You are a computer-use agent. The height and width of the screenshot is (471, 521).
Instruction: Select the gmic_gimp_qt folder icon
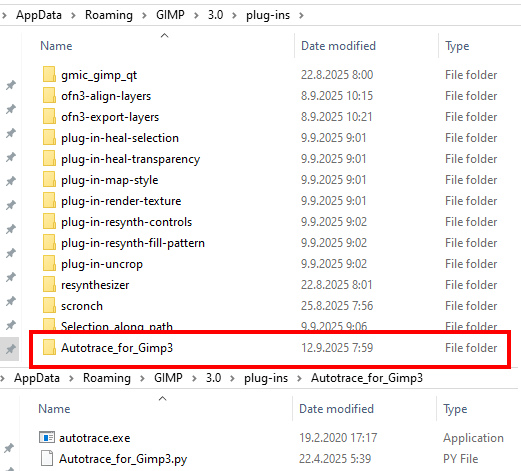49,74
